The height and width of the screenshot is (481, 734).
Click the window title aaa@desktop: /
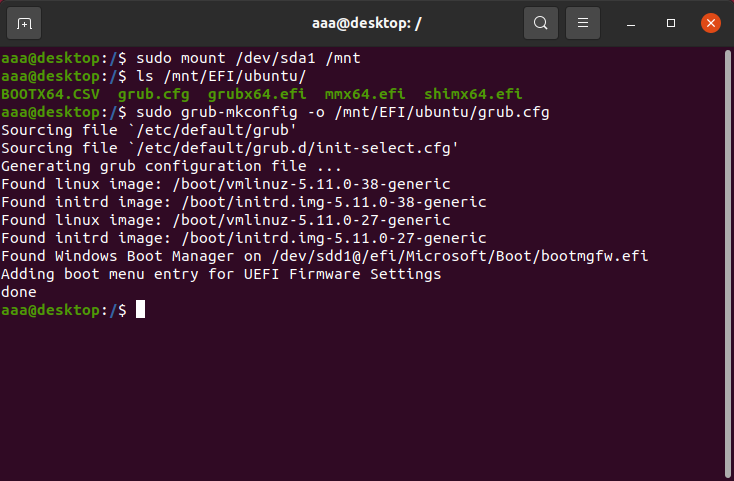367,23
